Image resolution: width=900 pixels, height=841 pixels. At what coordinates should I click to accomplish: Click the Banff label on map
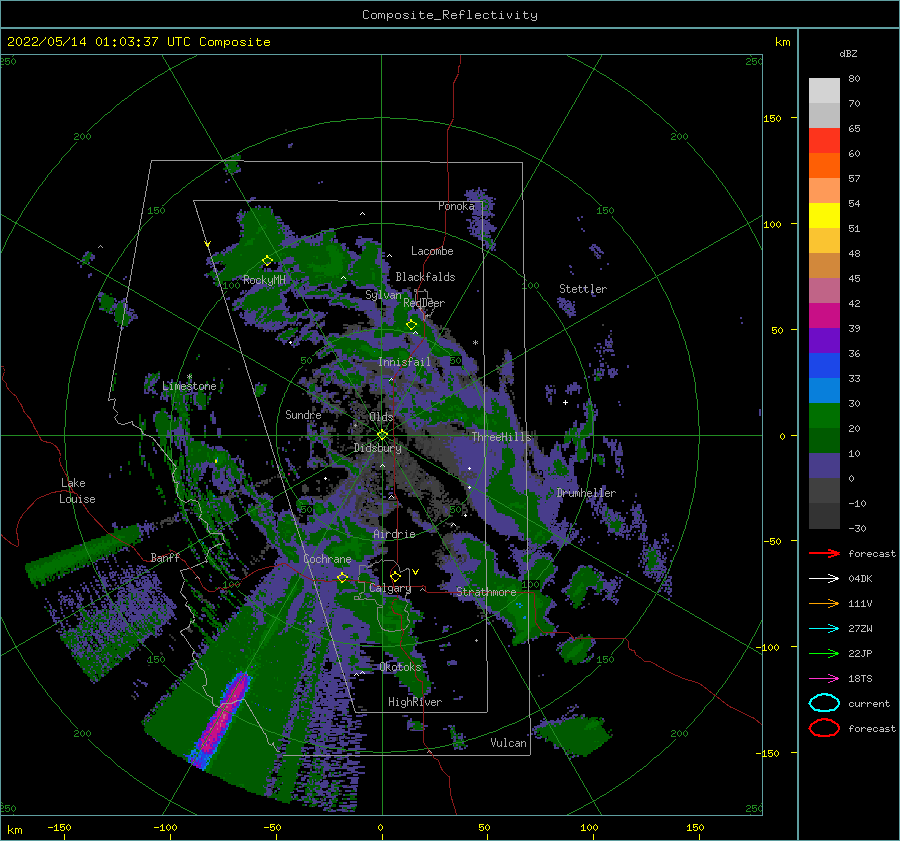click(165, 557)
